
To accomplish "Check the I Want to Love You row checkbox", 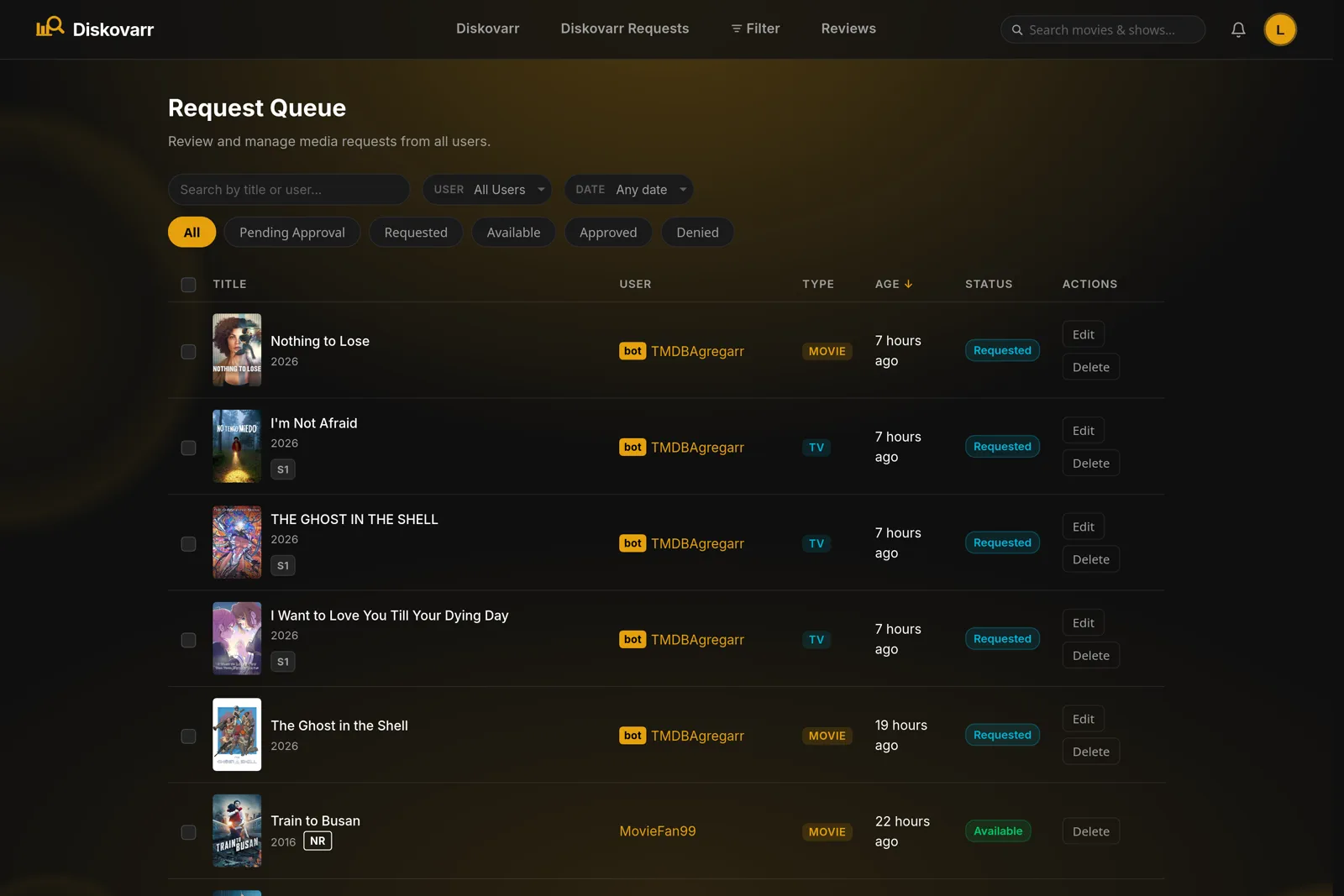I will pyautogui.click(x=188, y=640).
